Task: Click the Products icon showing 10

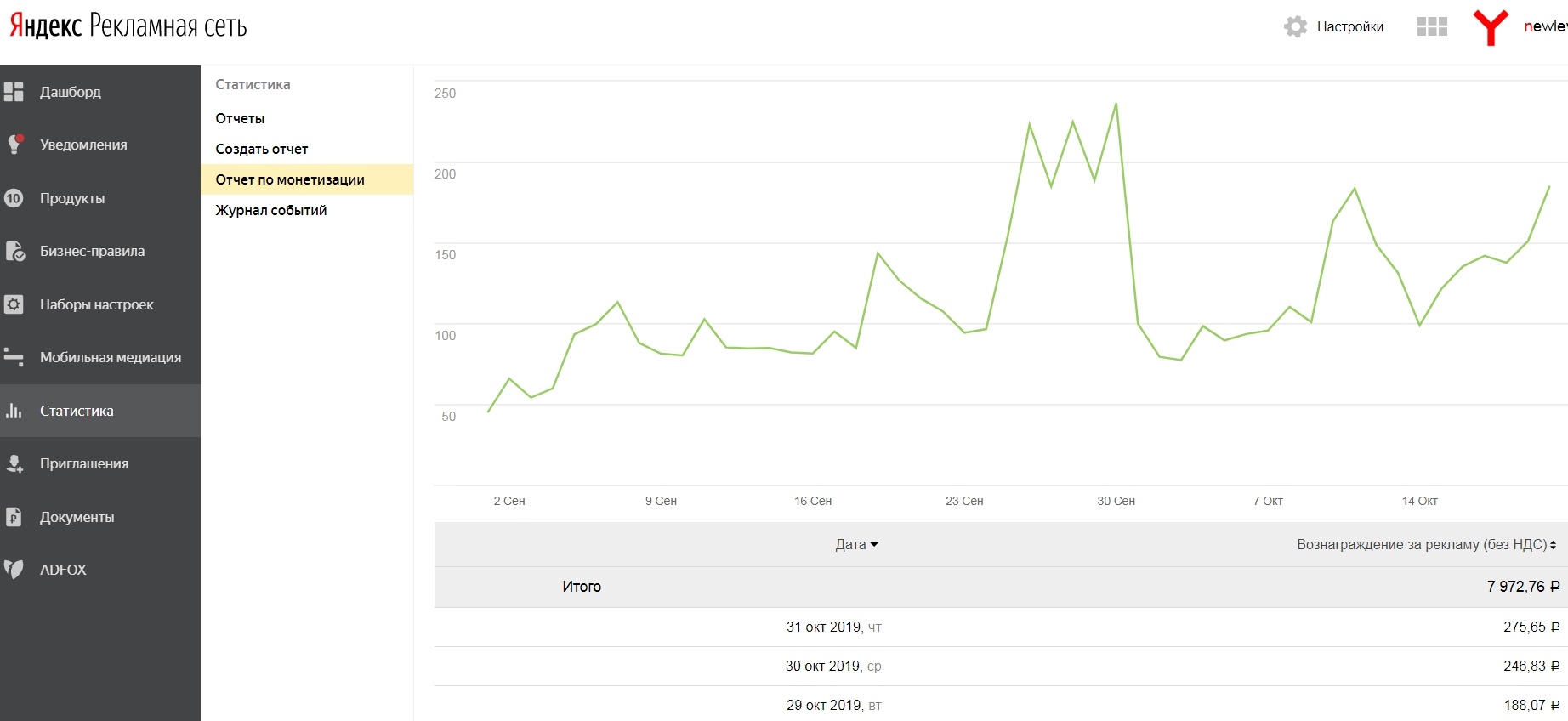Action: [14, 198]
